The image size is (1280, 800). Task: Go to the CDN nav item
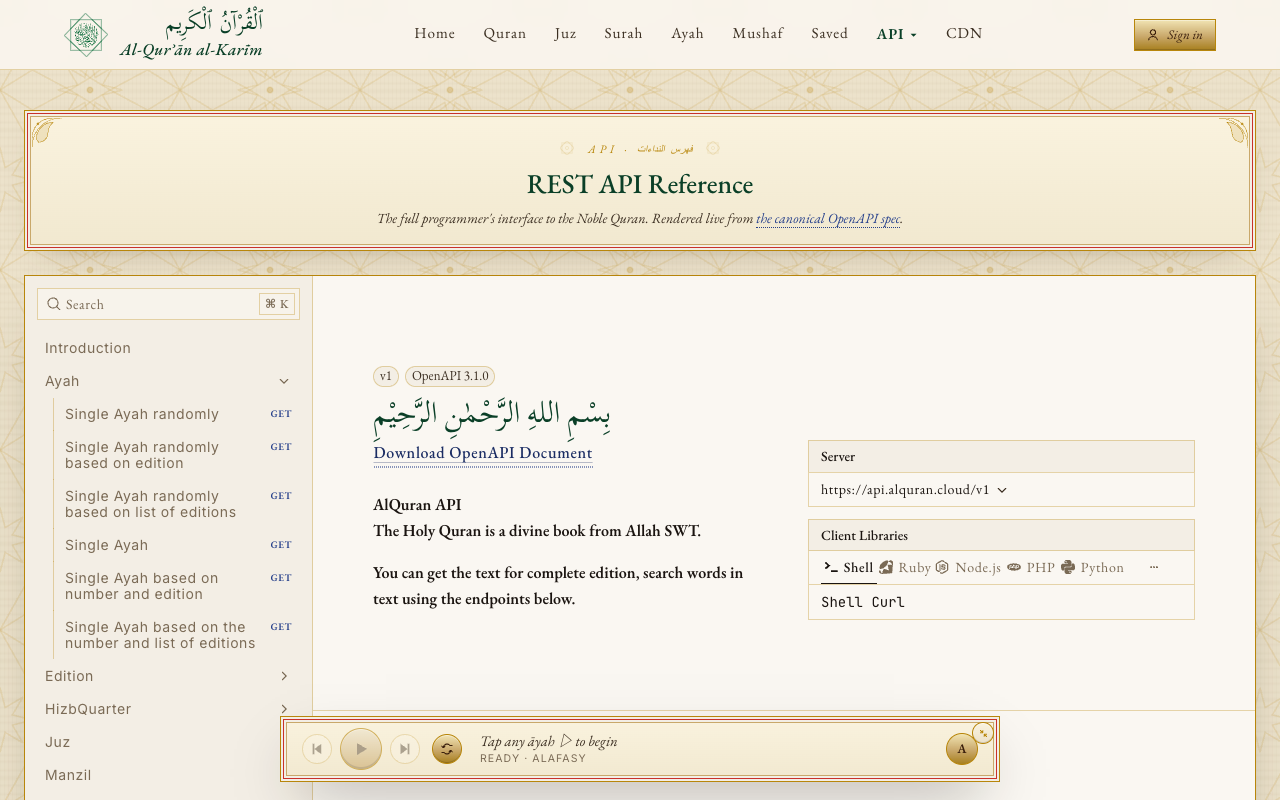(x=964, y=33)
